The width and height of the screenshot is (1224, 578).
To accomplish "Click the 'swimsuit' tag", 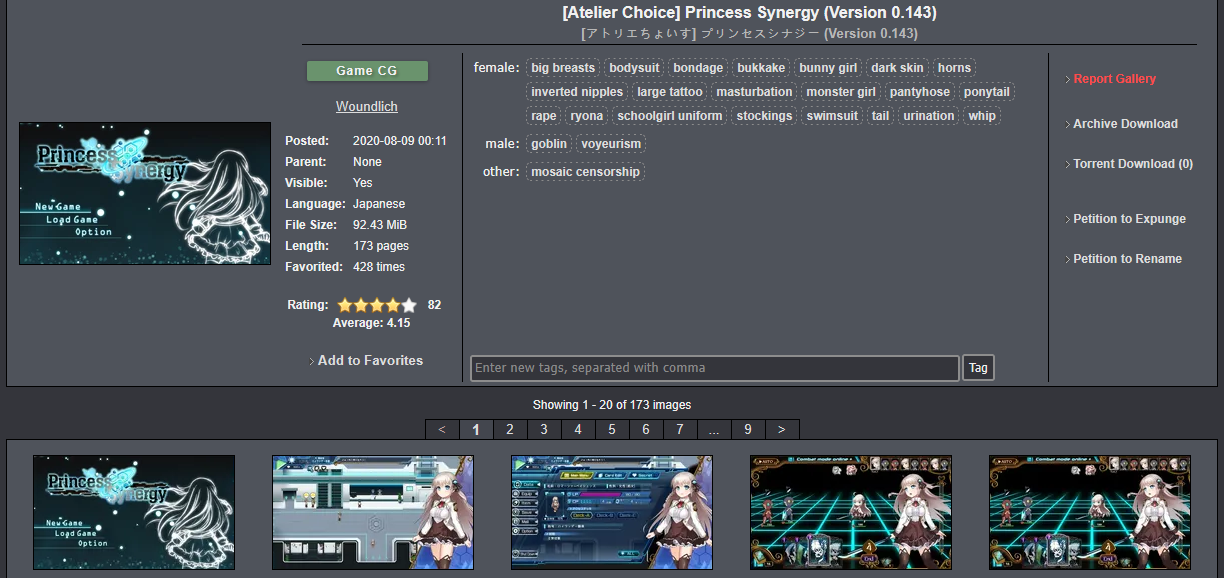I will 832,116.
